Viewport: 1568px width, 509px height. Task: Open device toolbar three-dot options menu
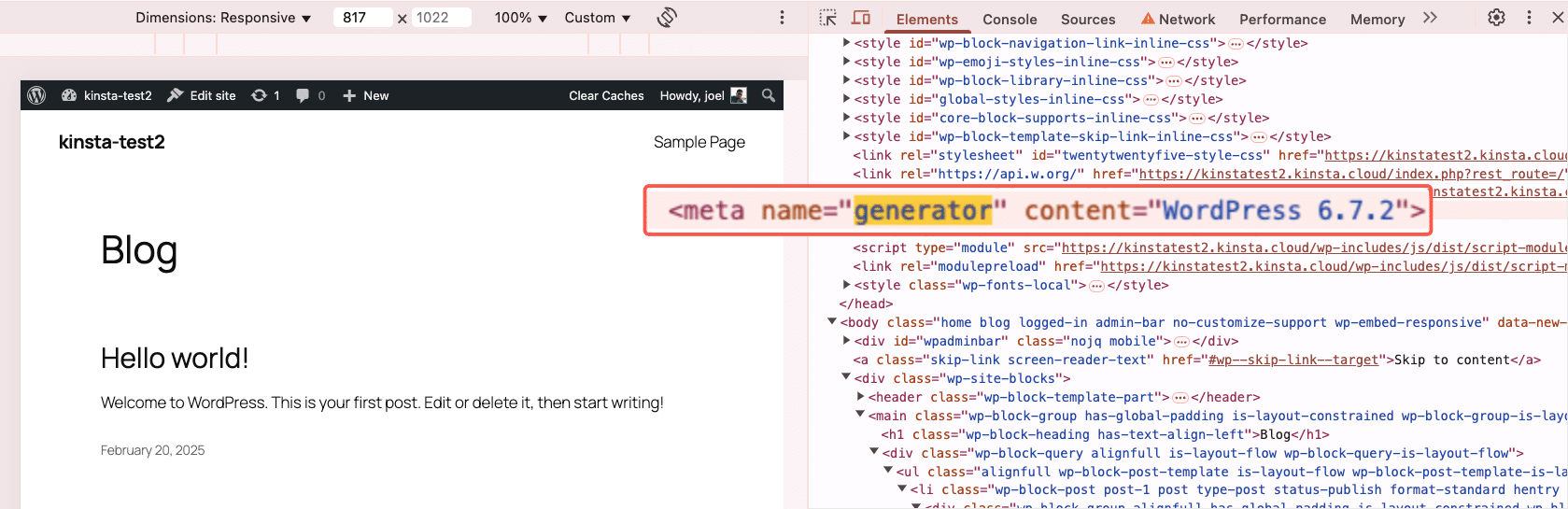pyautogui.click(x=782, y=18)
